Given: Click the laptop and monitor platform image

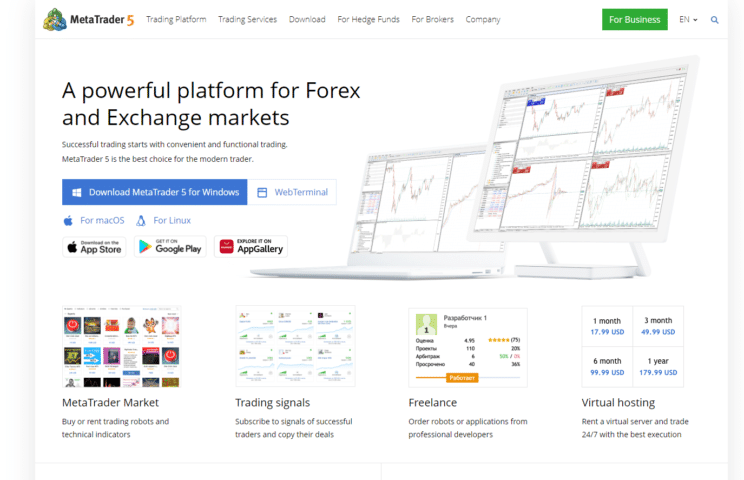Looking at the screenshot, I should (474, 168).
